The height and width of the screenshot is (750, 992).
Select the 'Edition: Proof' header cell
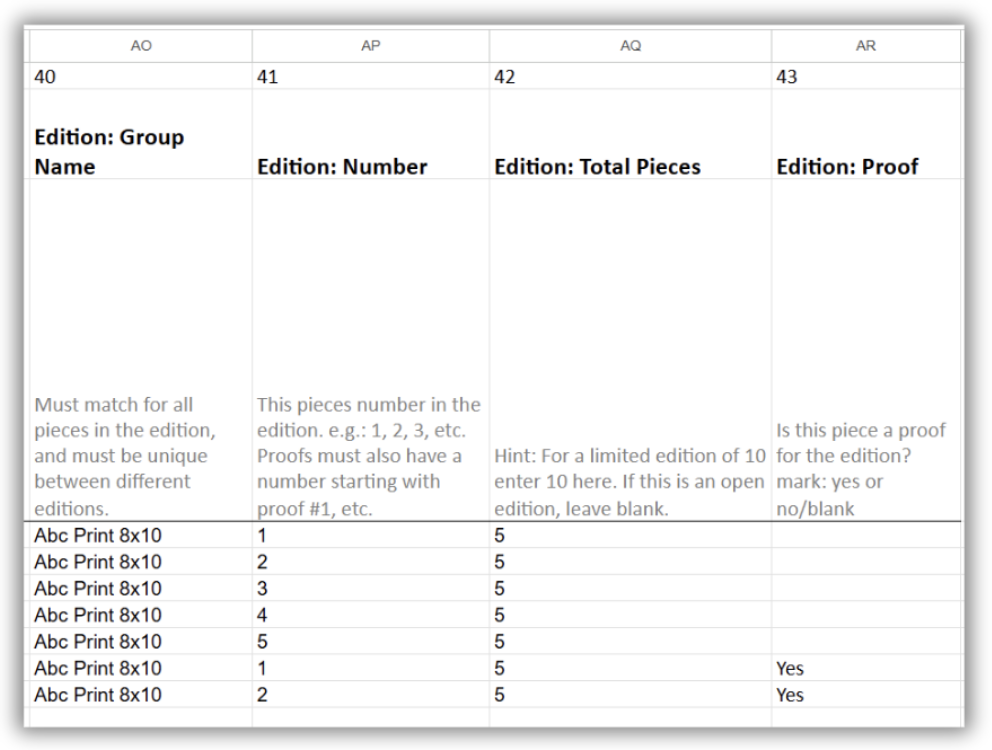coord(865,134)
